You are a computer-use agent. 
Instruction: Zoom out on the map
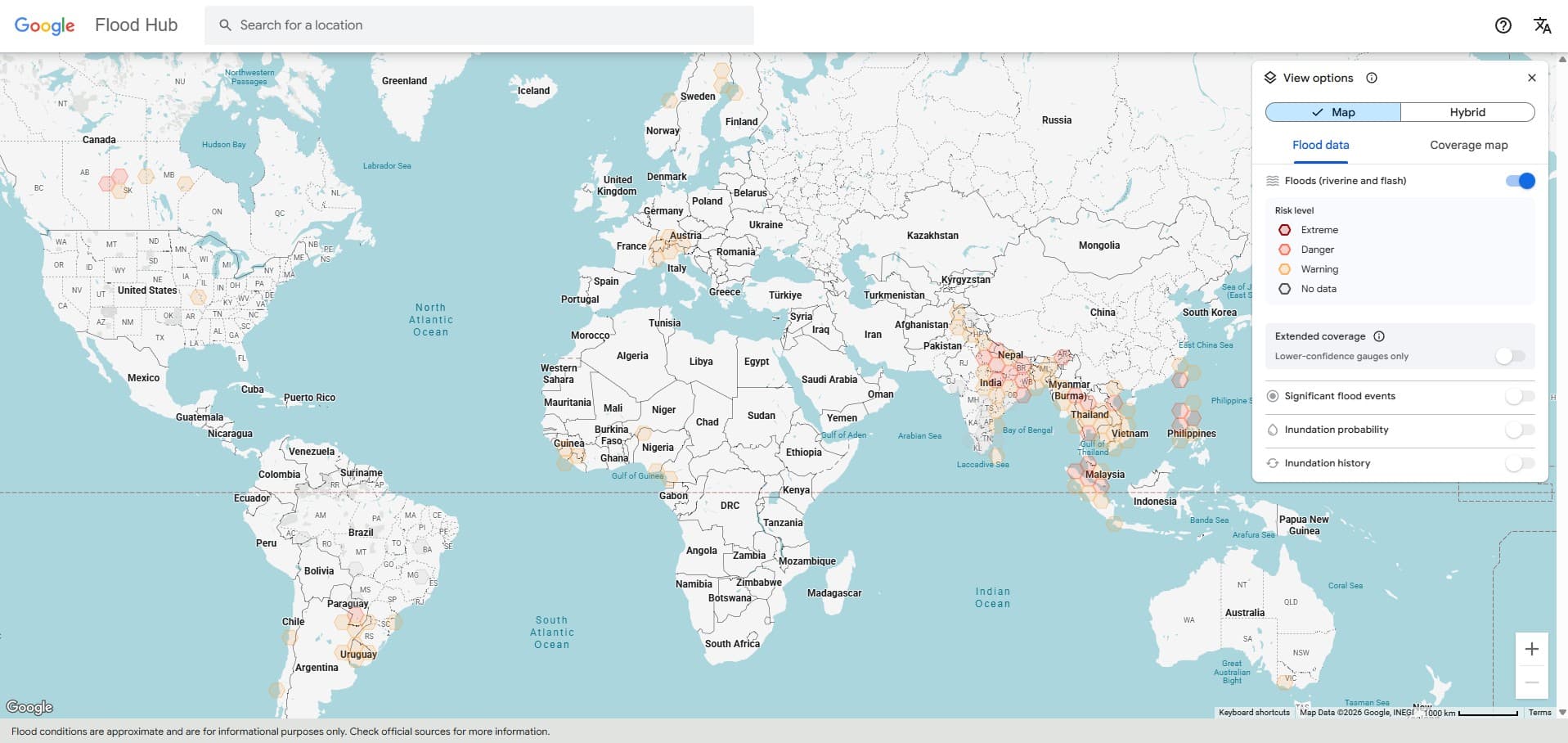point(1532,682)
